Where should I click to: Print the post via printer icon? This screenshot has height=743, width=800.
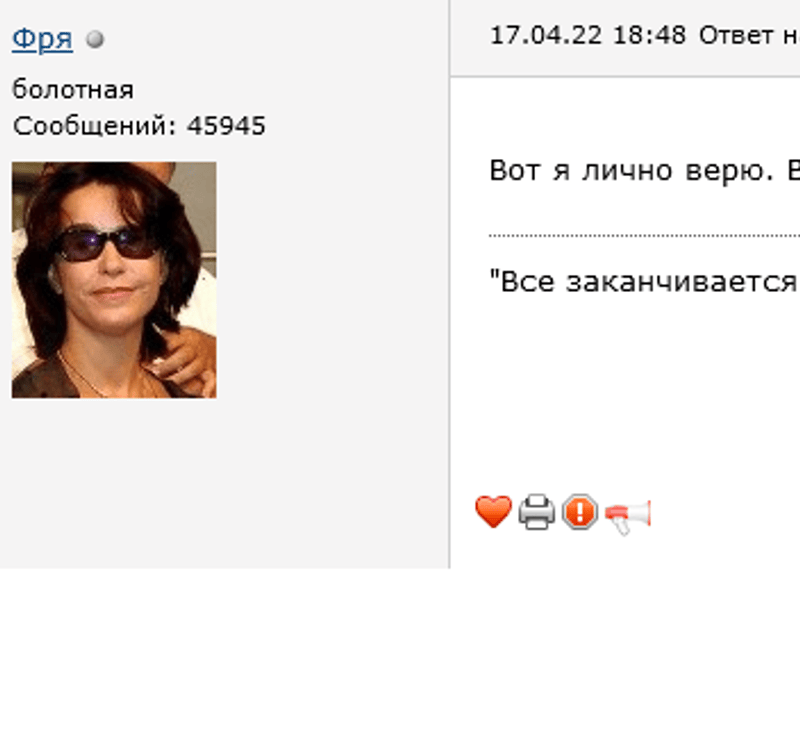[537, 512]
